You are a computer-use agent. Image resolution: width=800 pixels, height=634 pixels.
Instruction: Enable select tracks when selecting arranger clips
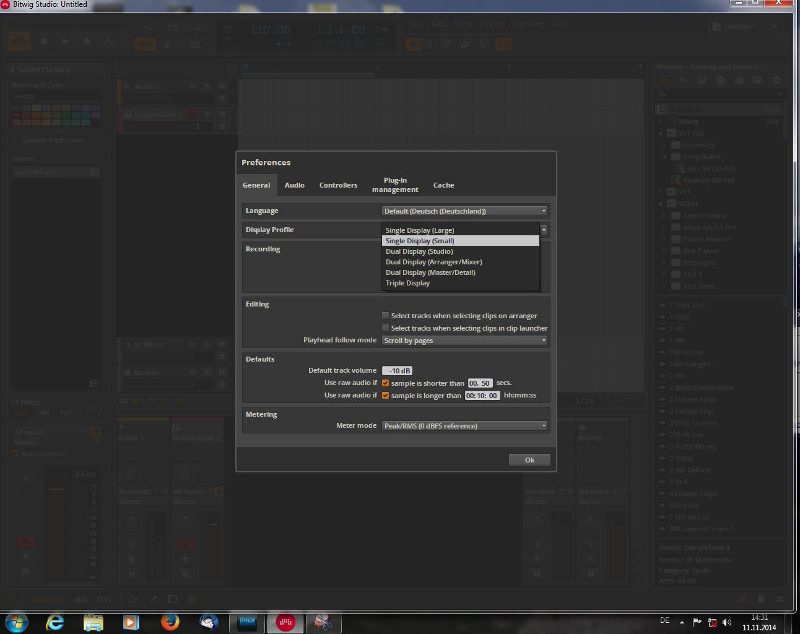(x=385, y=315)
